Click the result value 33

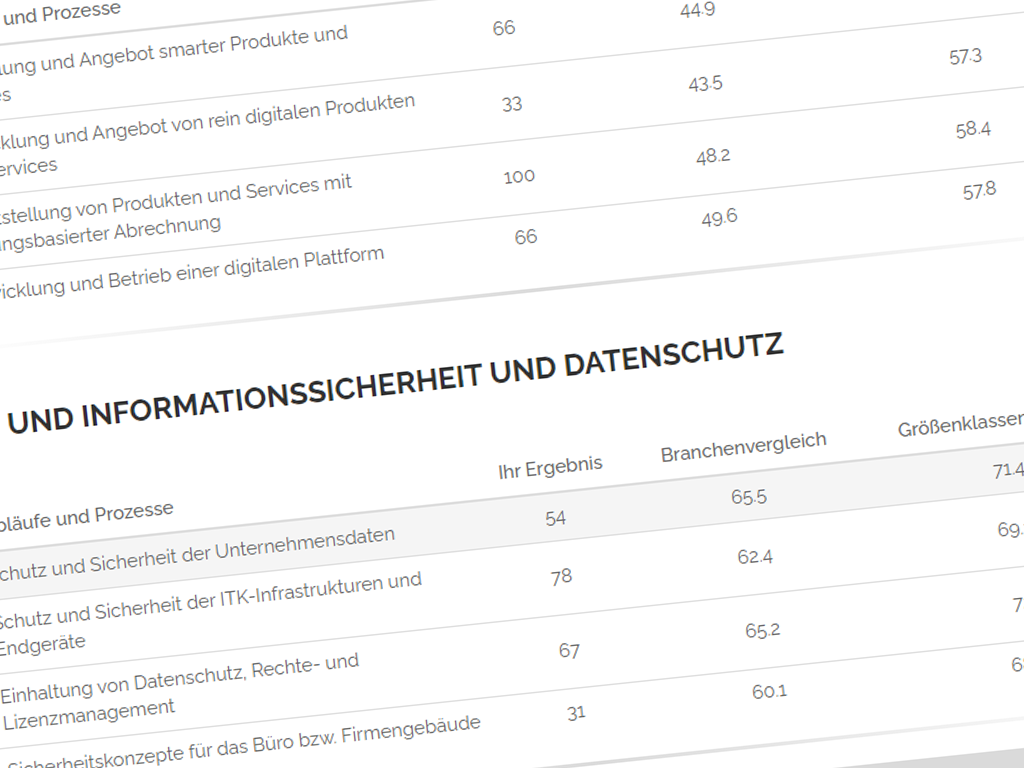coord(512,104)
